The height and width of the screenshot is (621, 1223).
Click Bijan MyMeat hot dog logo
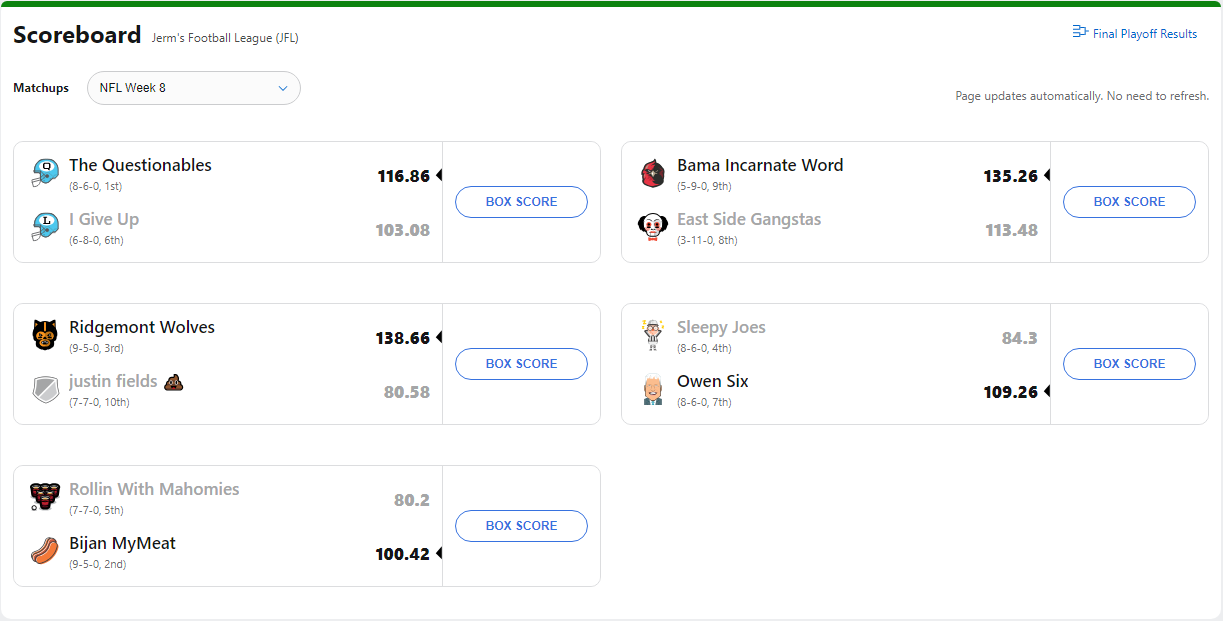pos(45,551)
